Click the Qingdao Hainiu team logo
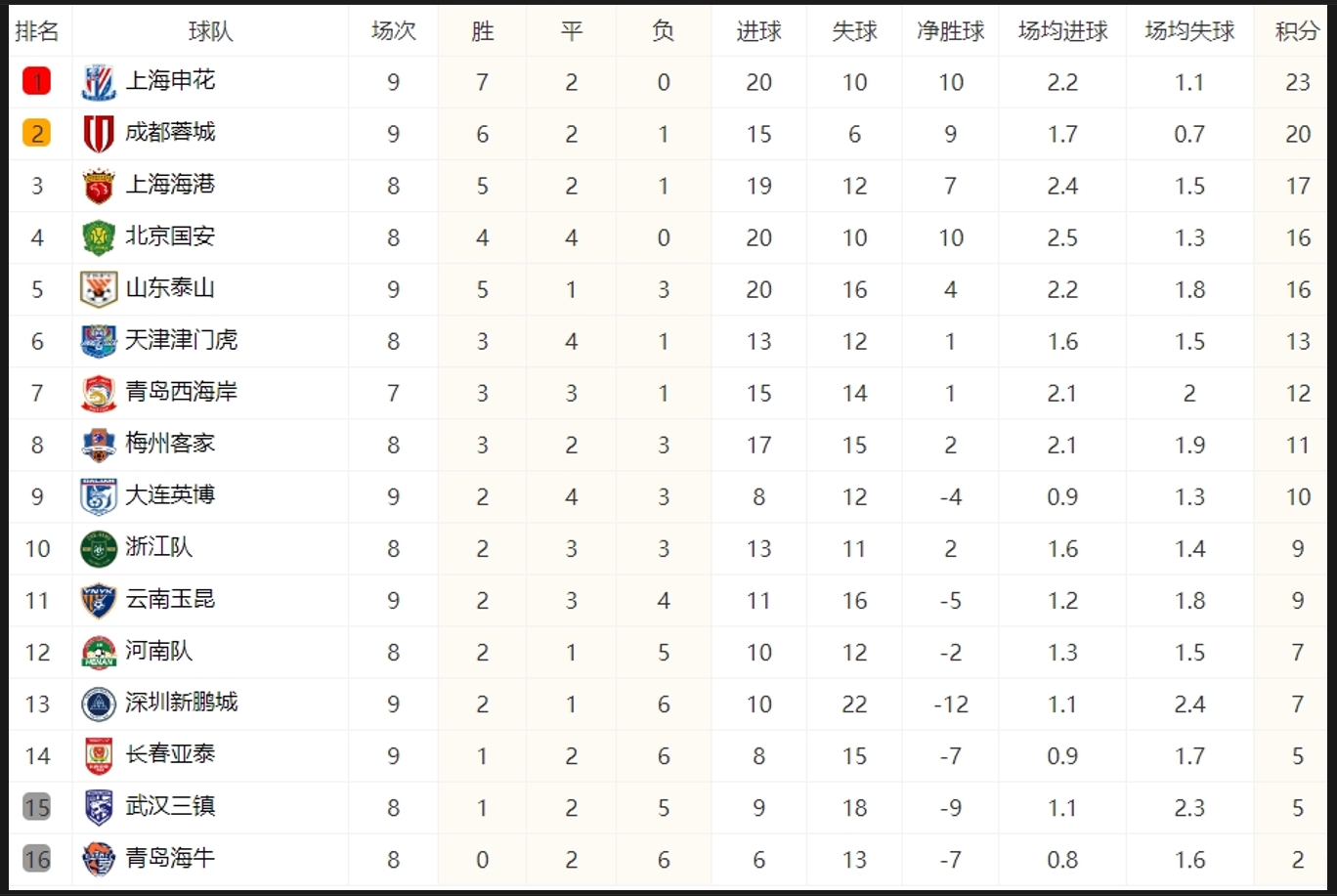 click(99, 860)
